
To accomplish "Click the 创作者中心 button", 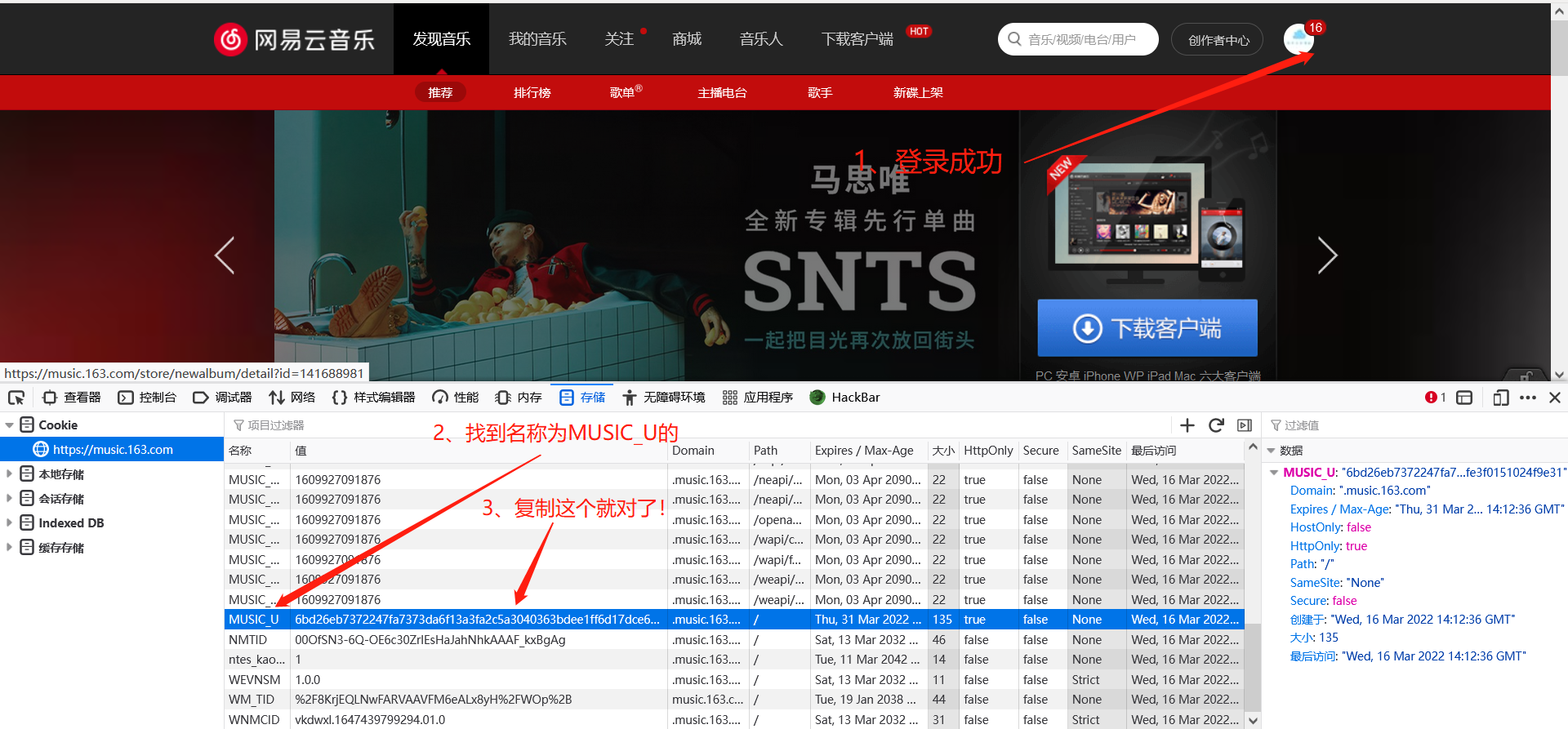I will [x=1218, y=39].
